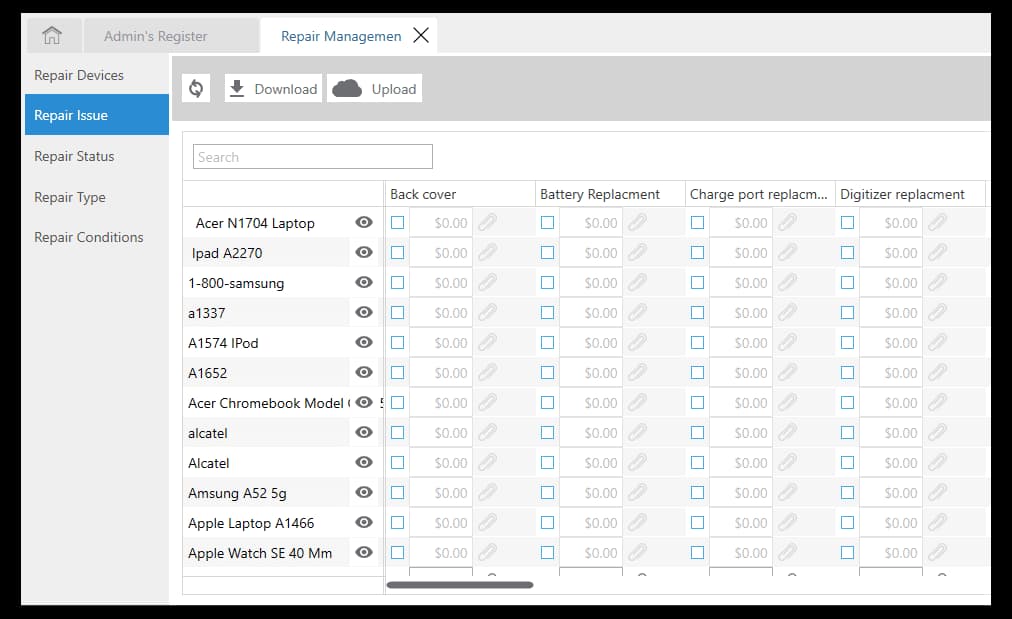Image resolution: width=1012 pixels, height=619 pixels.
Task: Toggle eye icon for Ipad A2270
Action: [x=364, y=252]
